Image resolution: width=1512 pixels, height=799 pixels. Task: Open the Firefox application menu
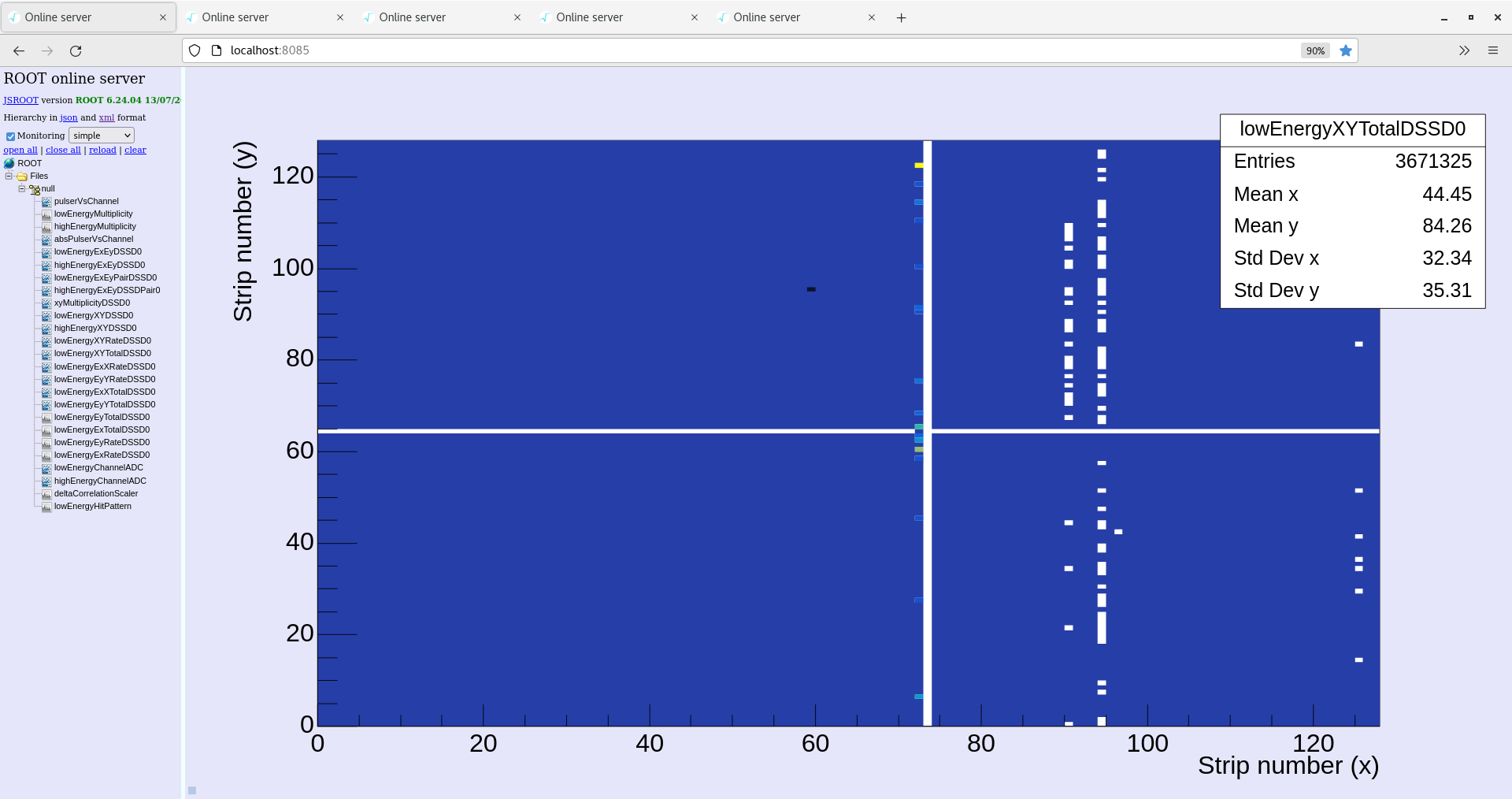1493,50
